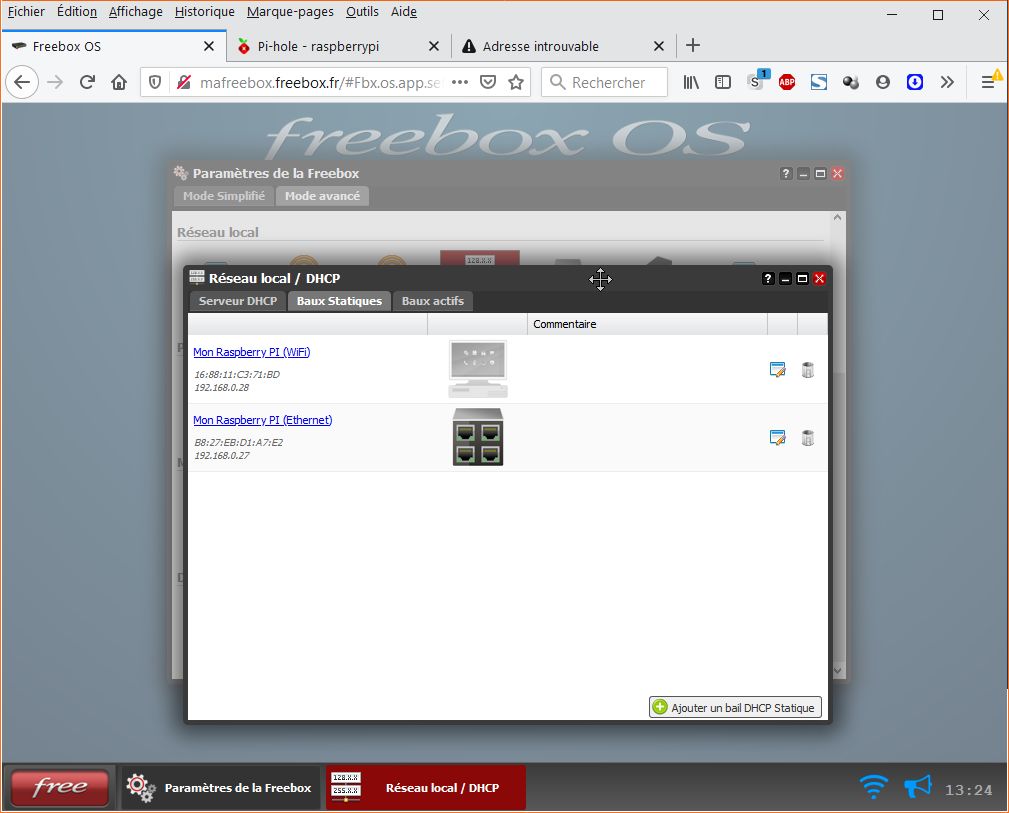
Task: Open the Fichier menu
Action: (26, 12)
